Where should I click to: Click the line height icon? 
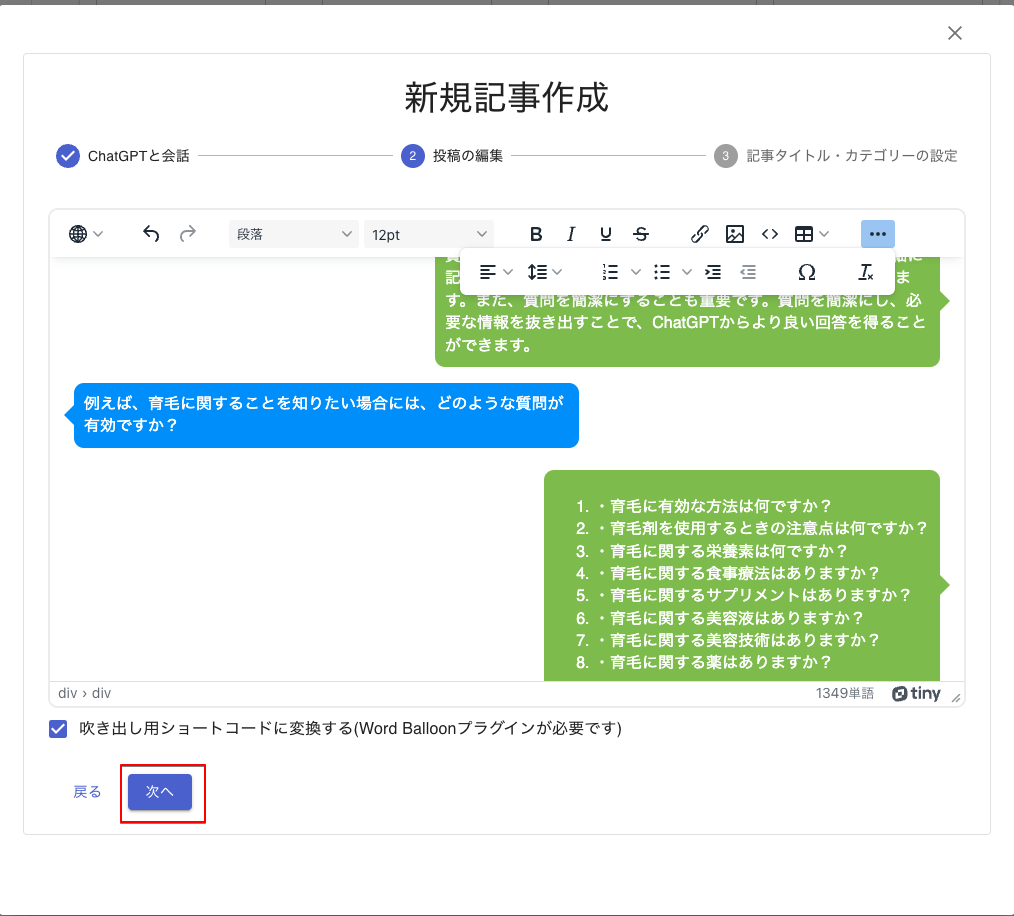[537, 272]
